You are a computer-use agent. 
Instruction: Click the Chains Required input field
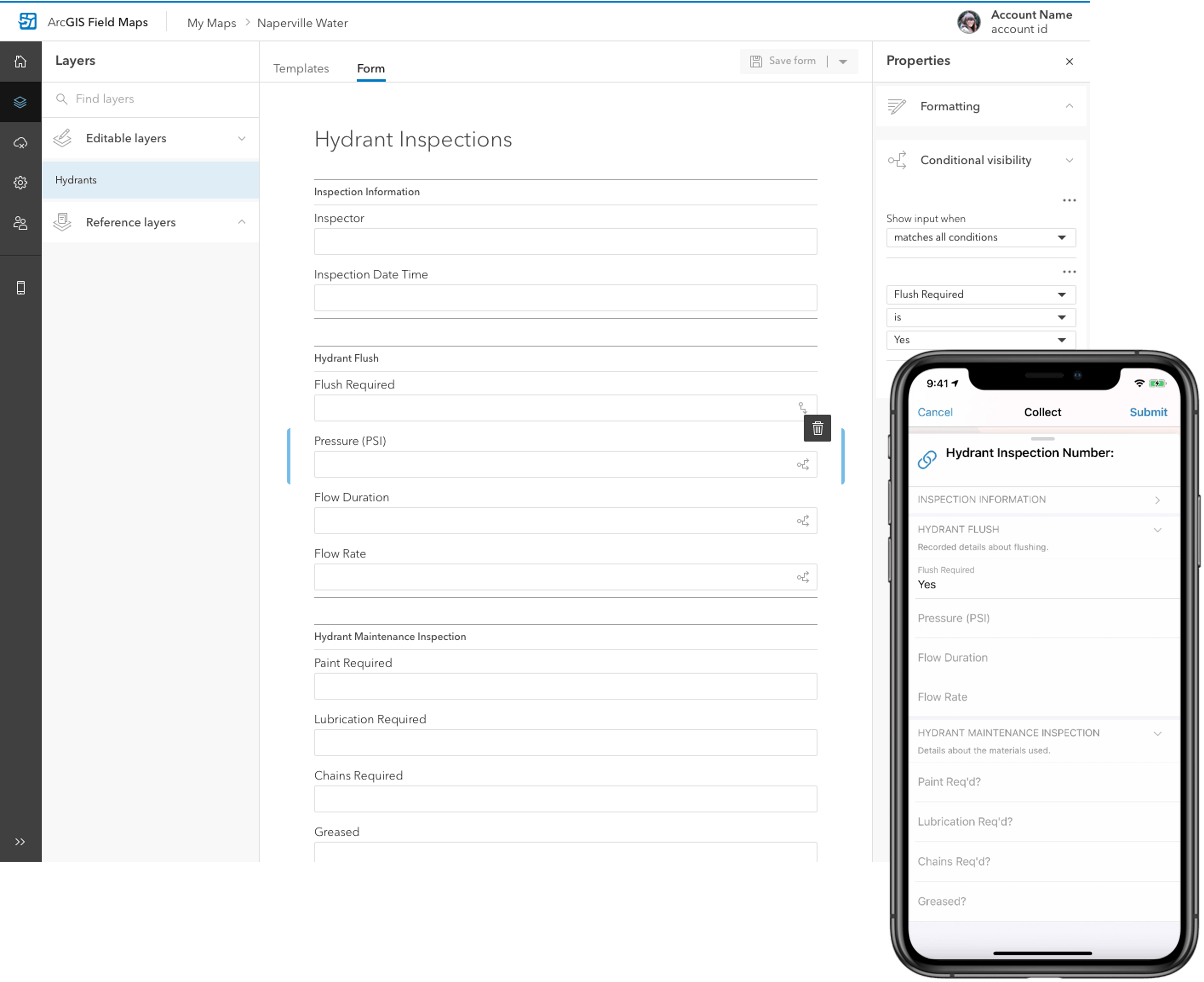click(565, 798)
